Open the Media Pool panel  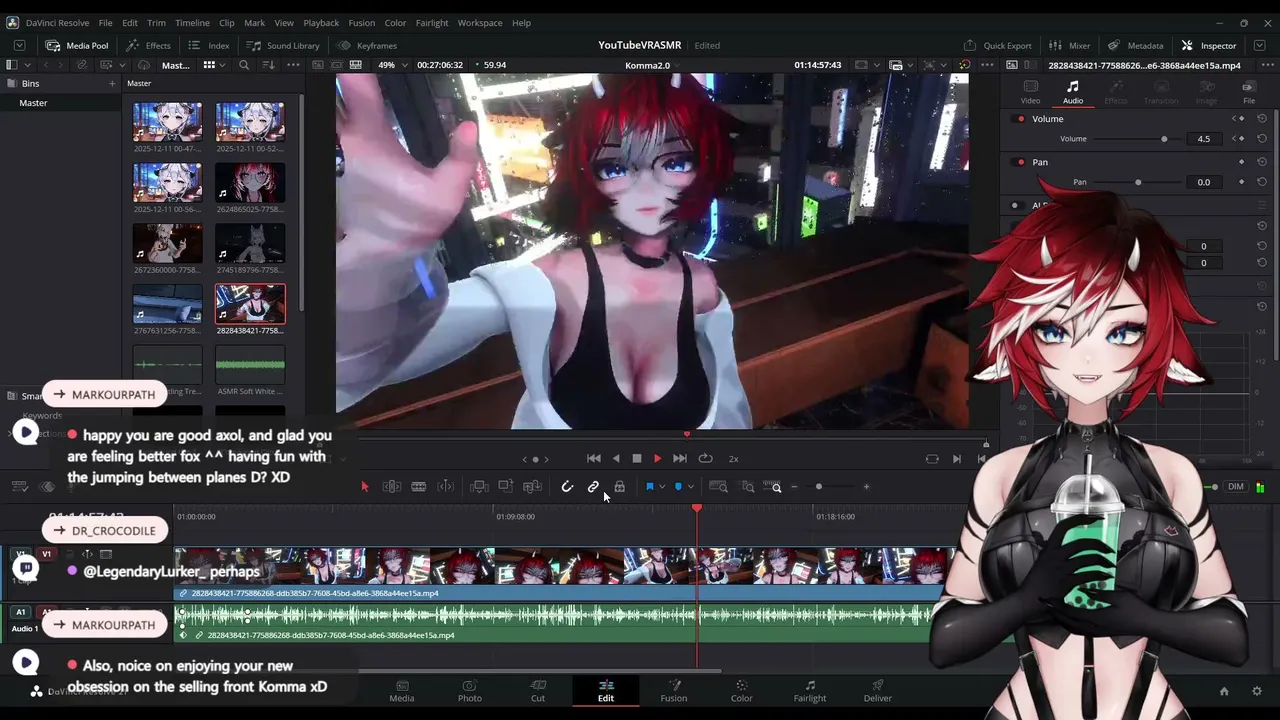76,45
